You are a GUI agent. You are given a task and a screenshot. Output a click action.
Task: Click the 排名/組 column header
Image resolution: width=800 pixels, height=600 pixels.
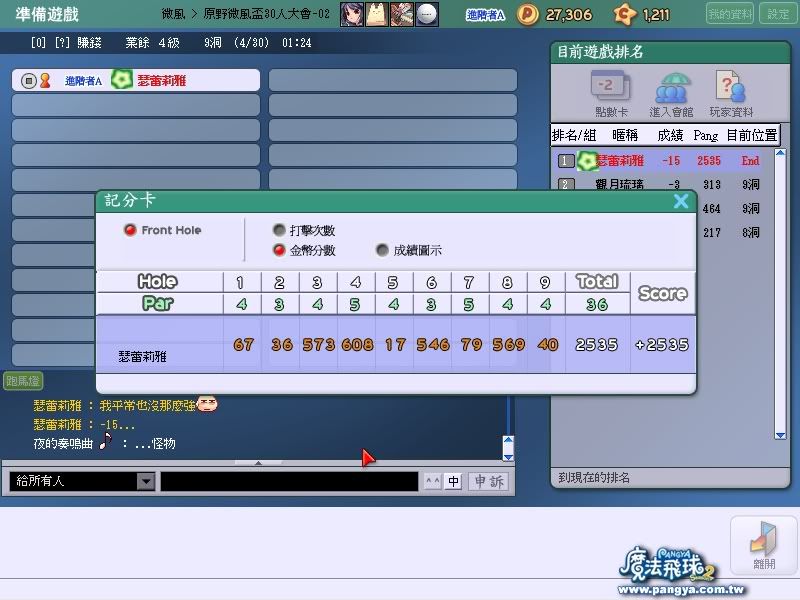tap(574, 135)
